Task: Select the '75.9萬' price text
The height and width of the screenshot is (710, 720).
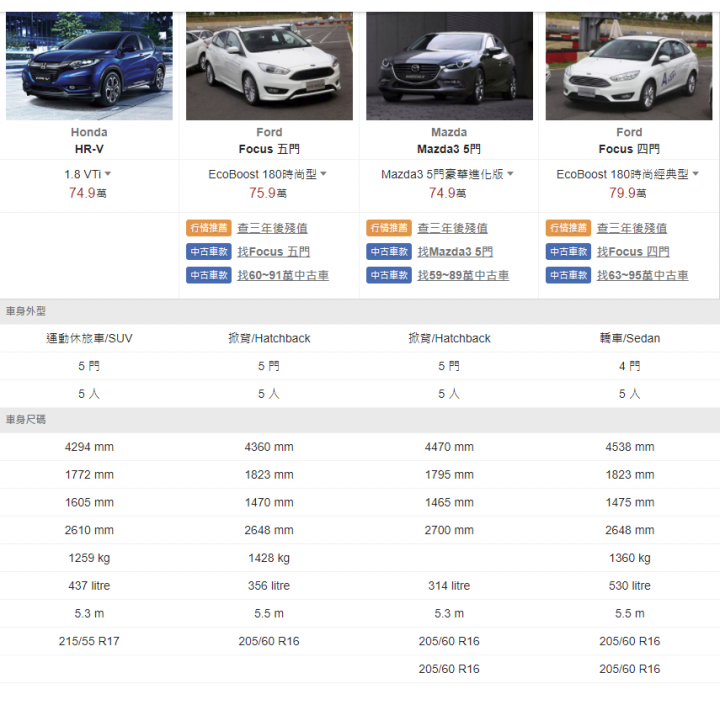Action: pyautogui.click(x=268, y=193)
